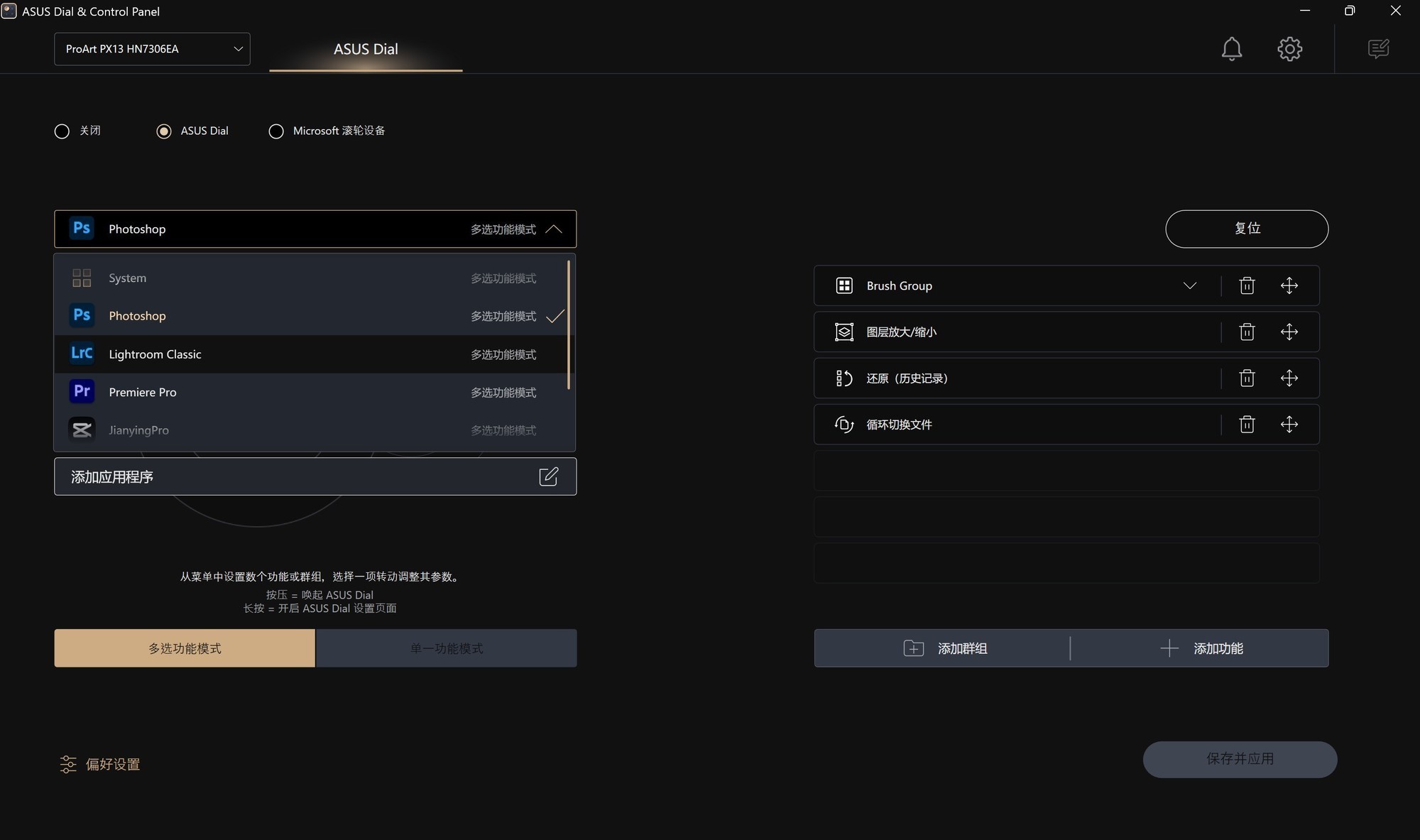Choose Lightroom Classic from the list
The width and height of the screenshot is (1420, 840).
click(x=311, y=354)
